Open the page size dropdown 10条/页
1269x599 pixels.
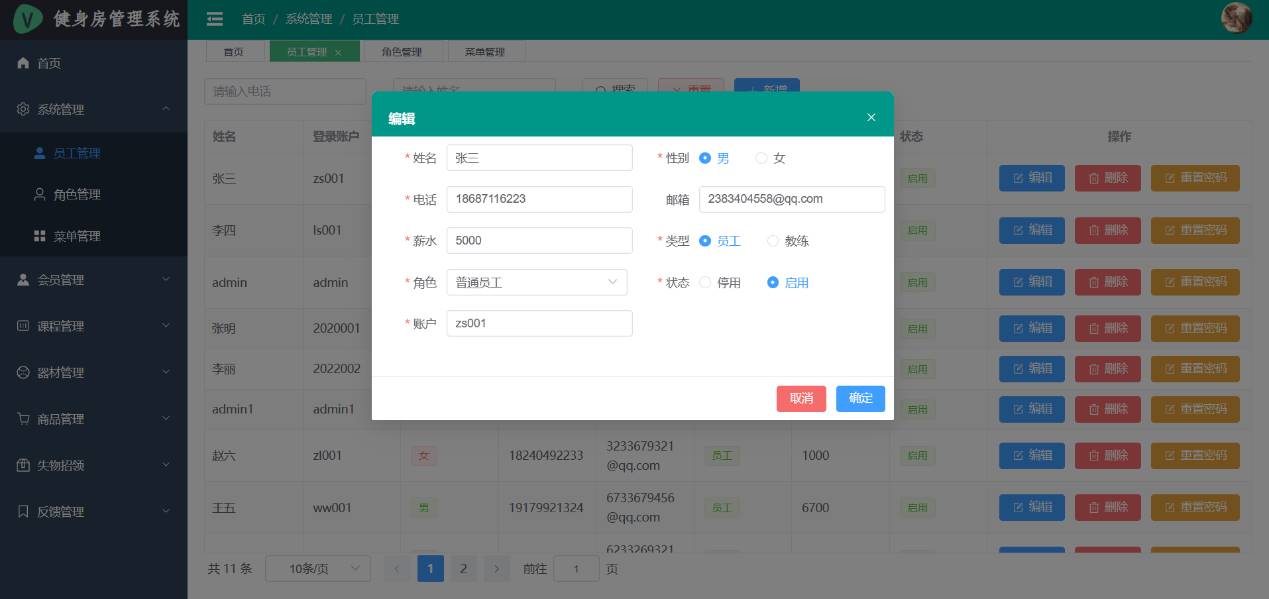pos(317,569)
